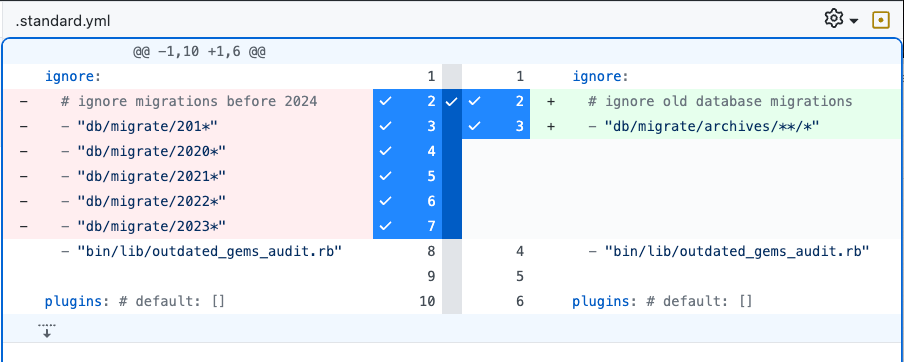Screen dimensions: 904x362
Task: Click the added "db/migrate/archives/**/*" line
Action: pyautogui.click(x=714, y=126)
